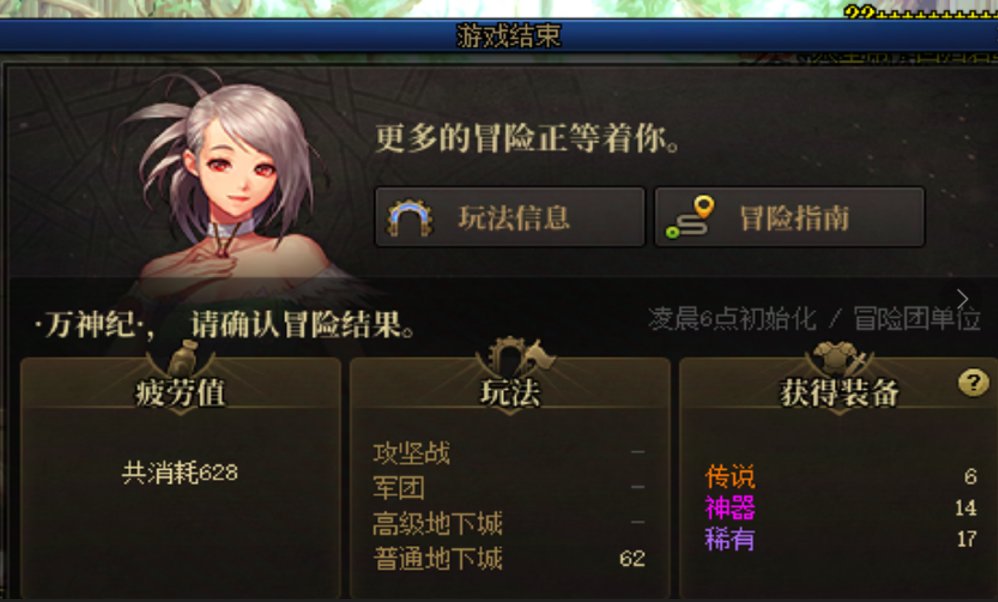
Task: Select the 玩法 panel header
Action: pos(510,392)
